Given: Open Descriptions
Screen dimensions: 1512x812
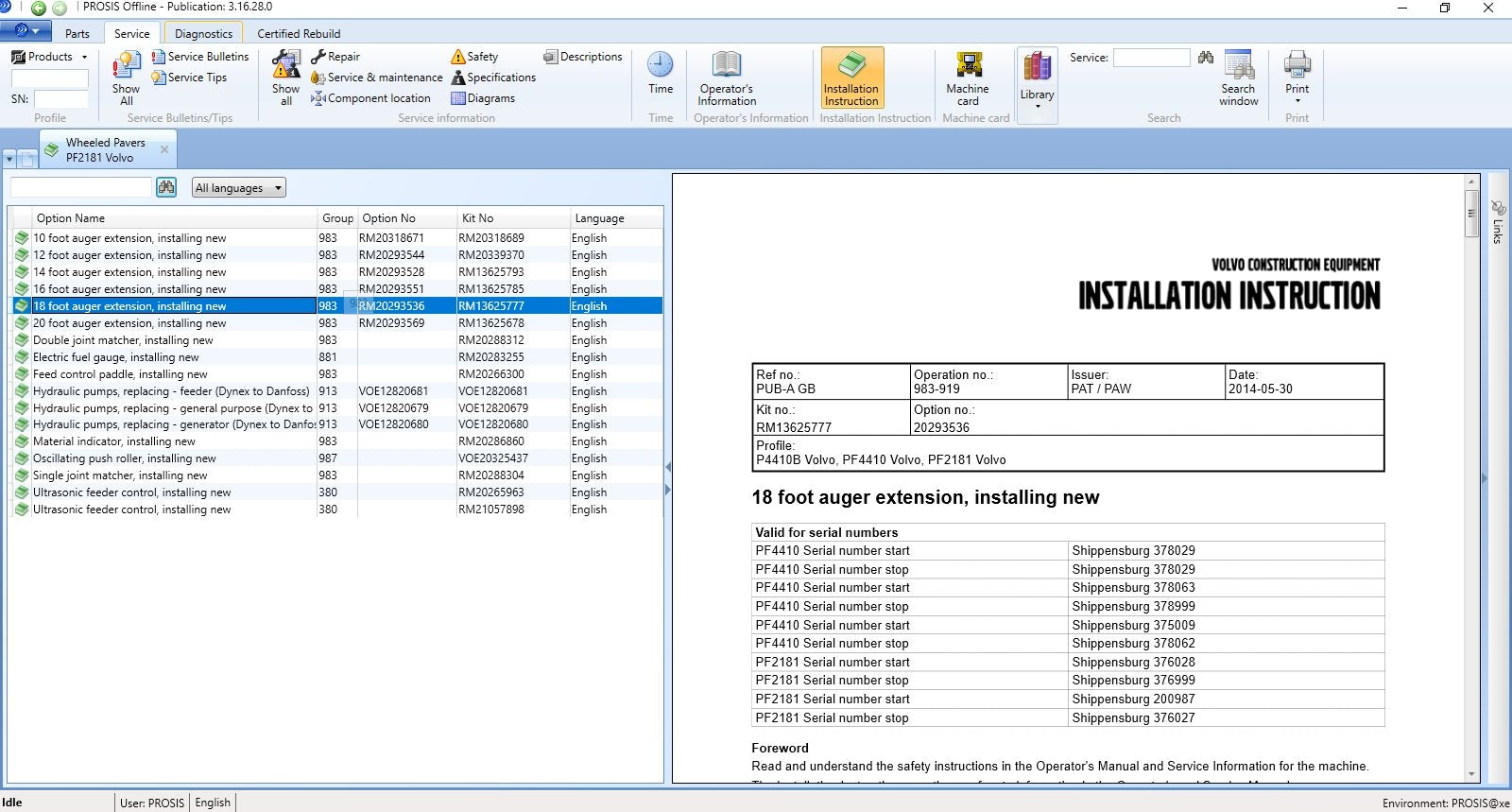Looking at the screenshot, I should pyautogui.click(x=582, y=57).
